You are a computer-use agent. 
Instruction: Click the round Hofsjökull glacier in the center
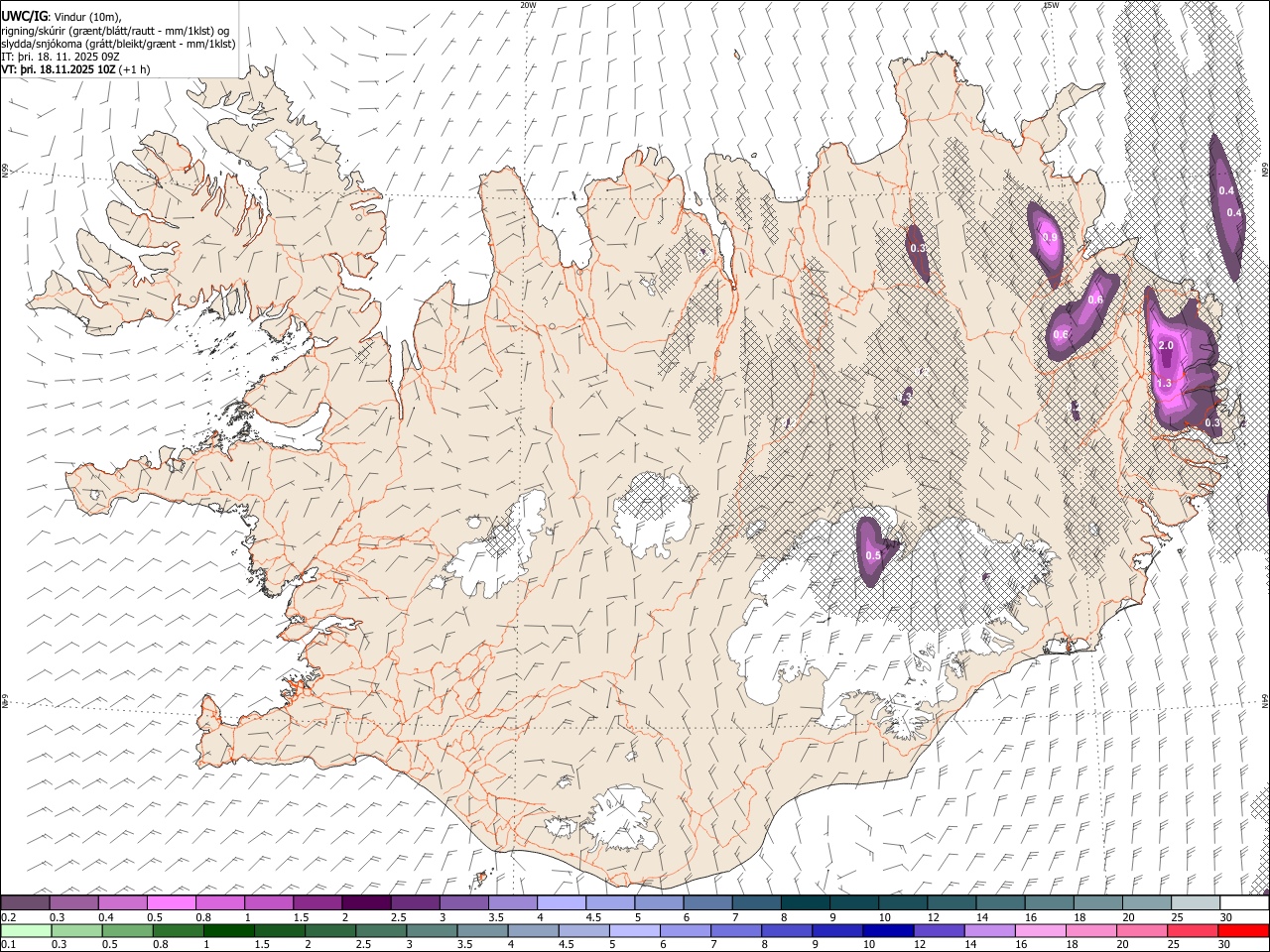pyautogui.click(x=652, y=514)
